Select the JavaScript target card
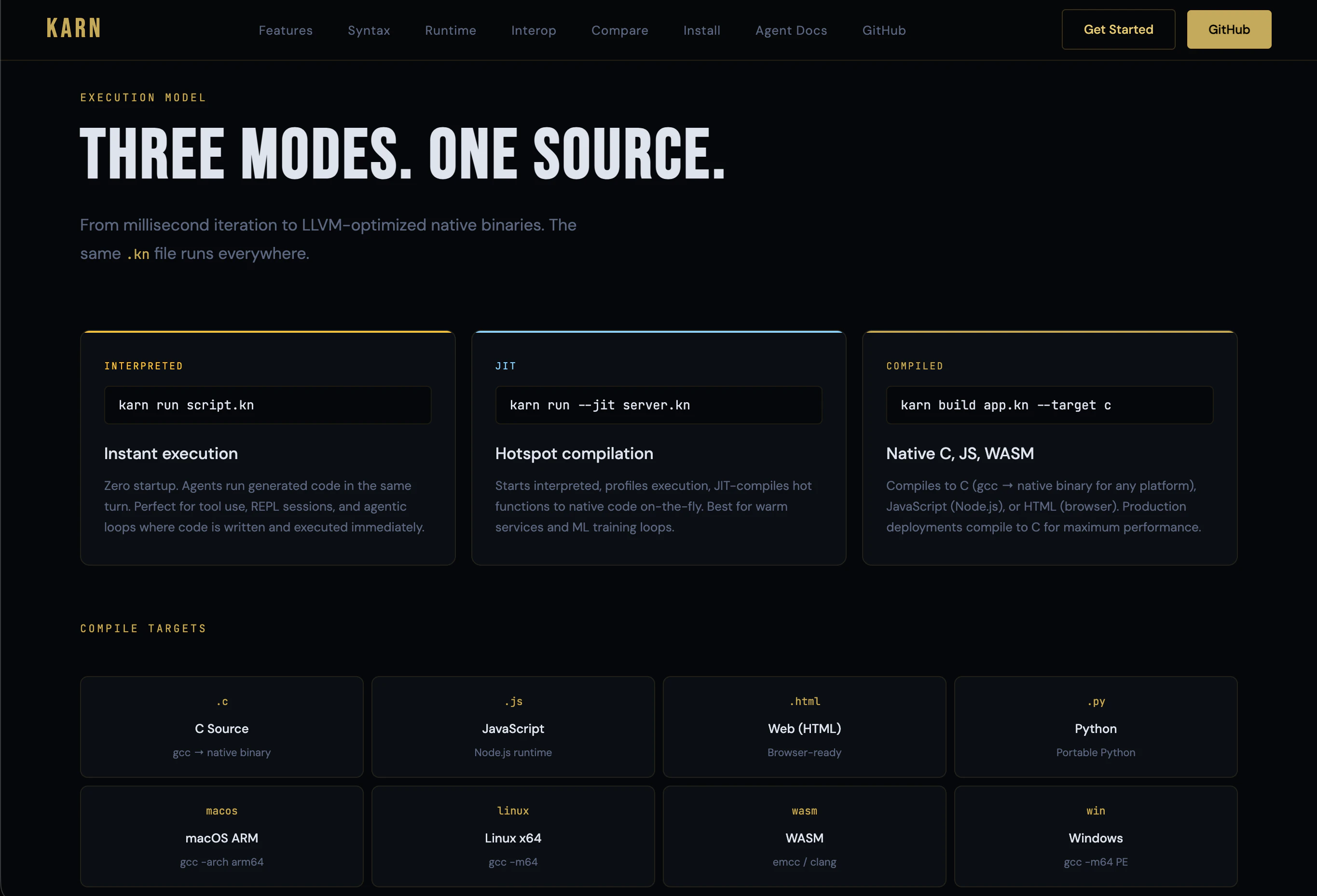The width and height of the screenshot is (1317, 896). tap(513, 727)
